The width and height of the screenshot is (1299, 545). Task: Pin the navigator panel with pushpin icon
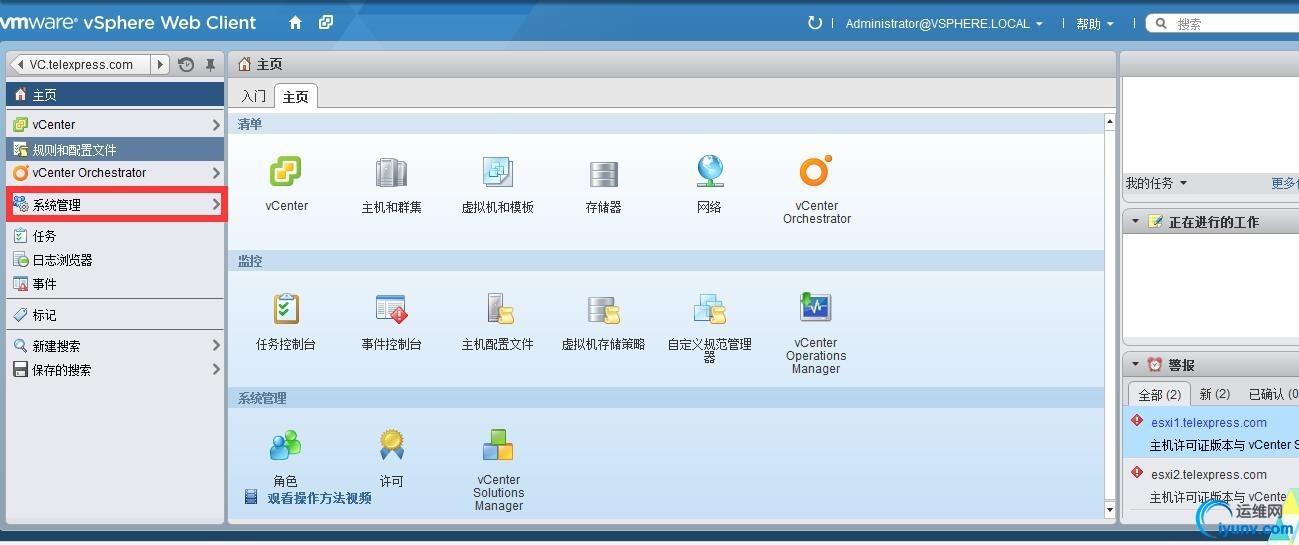pyautogui.click(x=210, y=65)
